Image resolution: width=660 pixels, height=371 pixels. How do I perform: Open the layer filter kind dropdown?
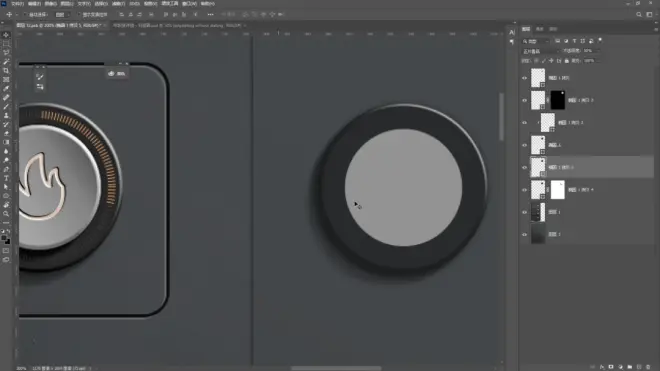[x=536, y=41]
